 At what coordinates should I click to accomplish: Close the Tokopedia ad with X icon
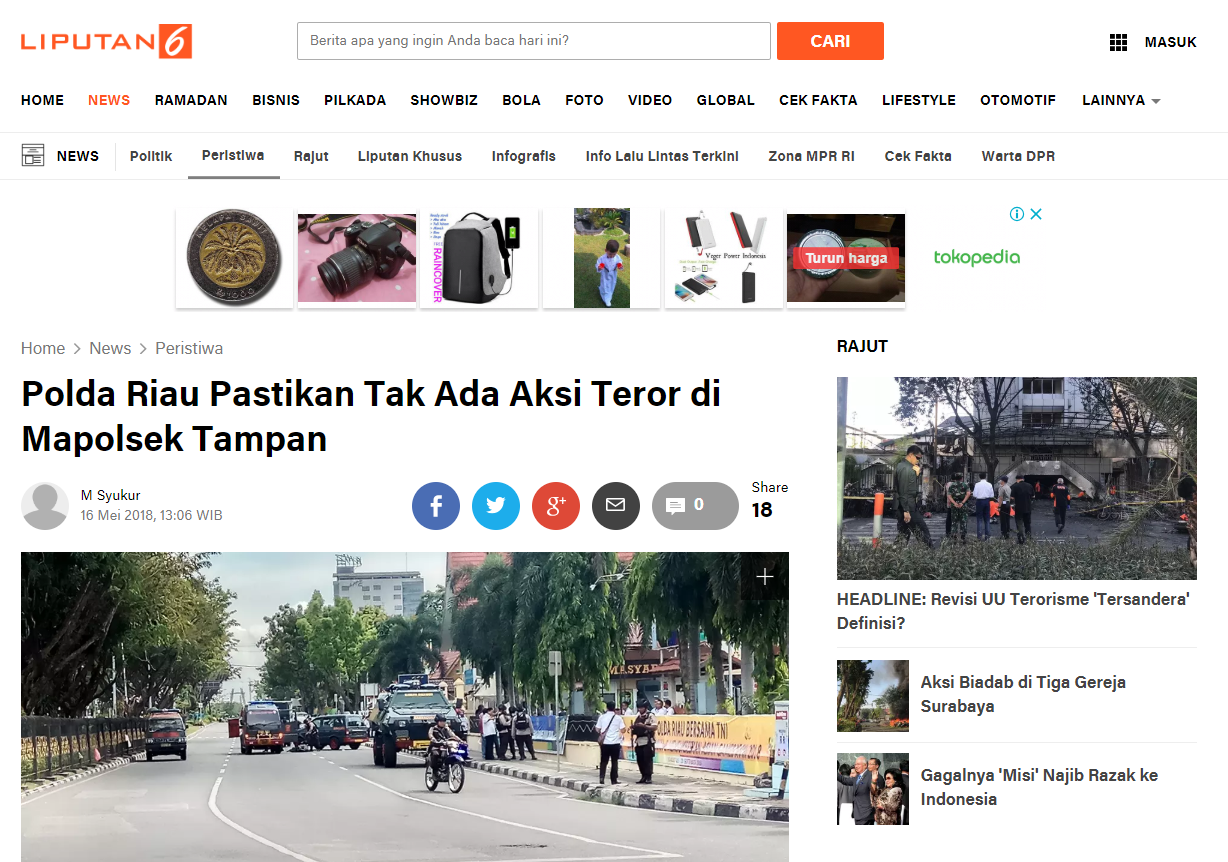1036,214
